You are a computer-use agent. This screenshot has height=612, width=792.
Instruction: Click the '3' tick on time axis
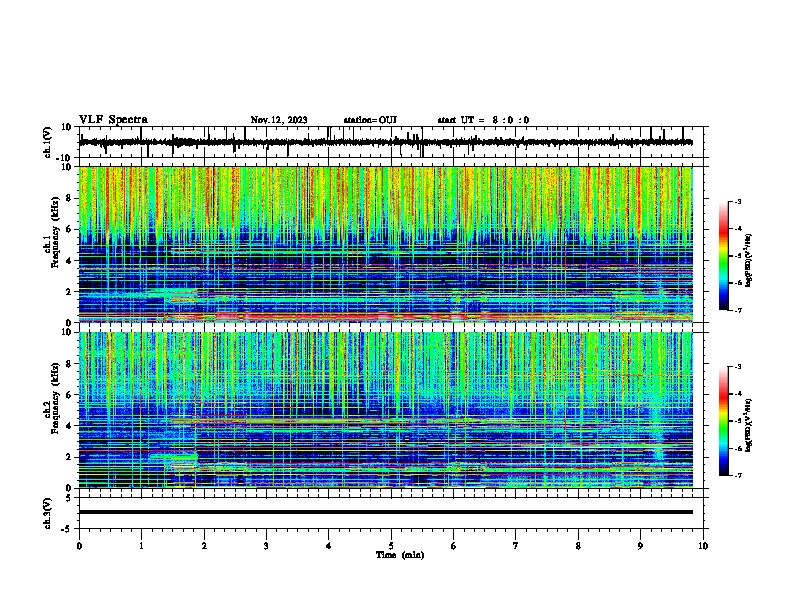click(266, 546)
